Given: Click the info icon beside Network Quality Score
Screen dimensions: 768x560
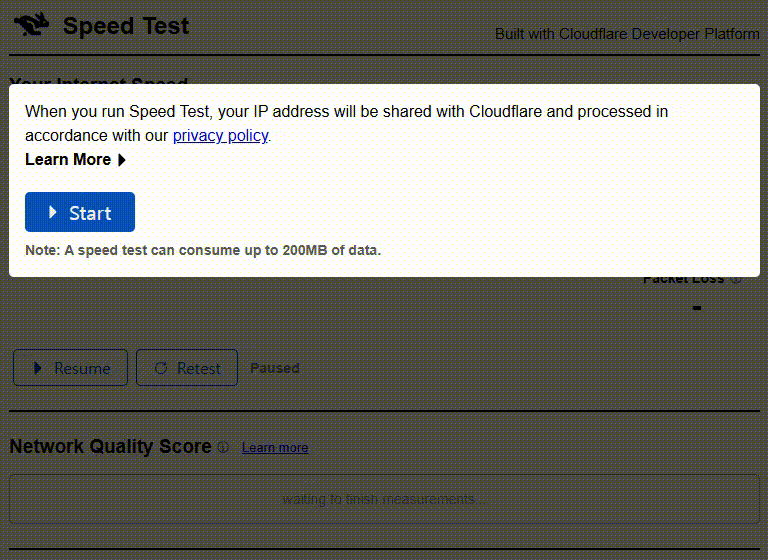Looking at the screenshot, I should [223, 447].
